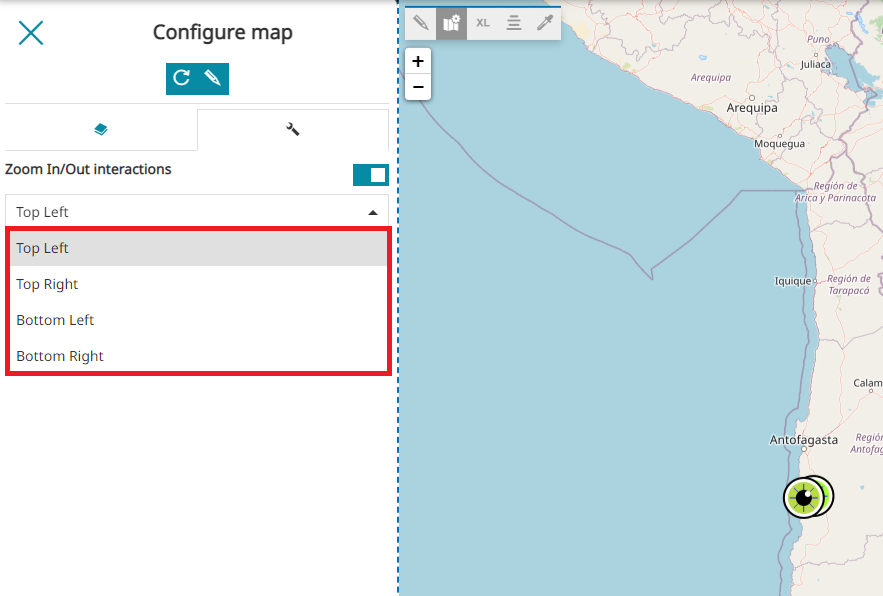
Task: Click the Arequipa city label on map
Action: point(752,108)
